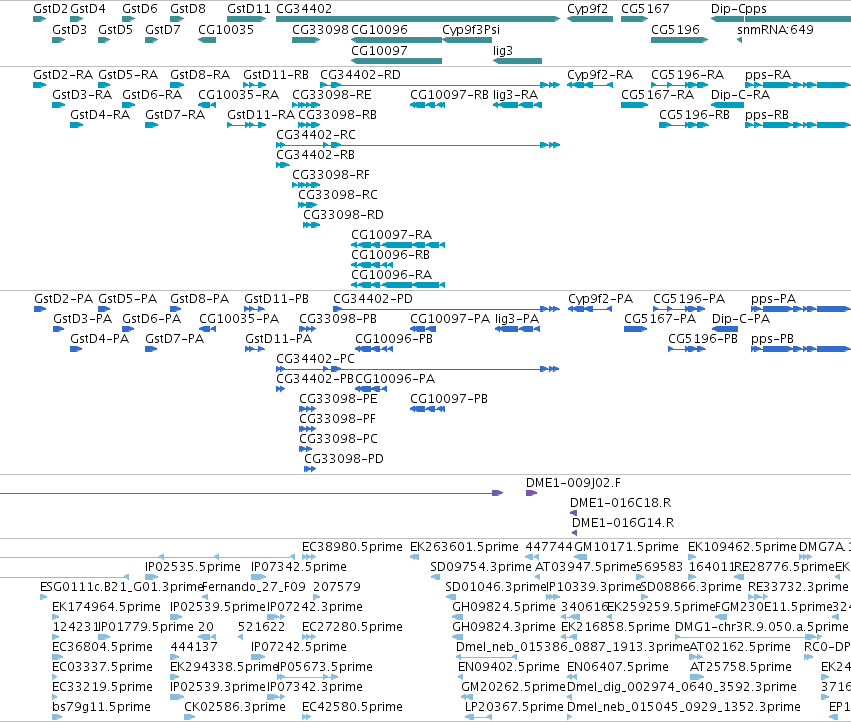The image size is (851, 722).
Task: Click the lig3 gene arrow glyph
Action: (x=517, y=61)
